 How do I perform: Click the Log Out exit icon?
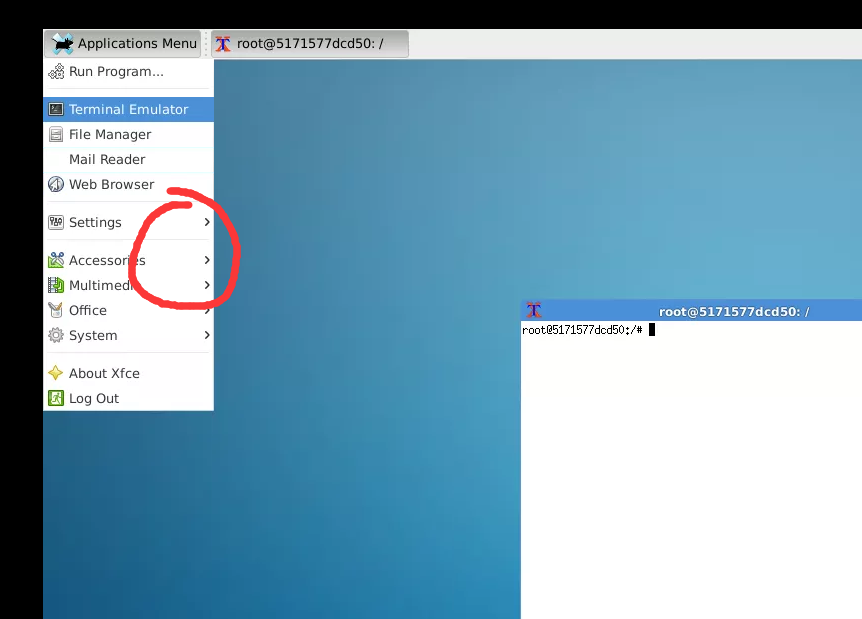pyautogui.click(x=56, y=398)
